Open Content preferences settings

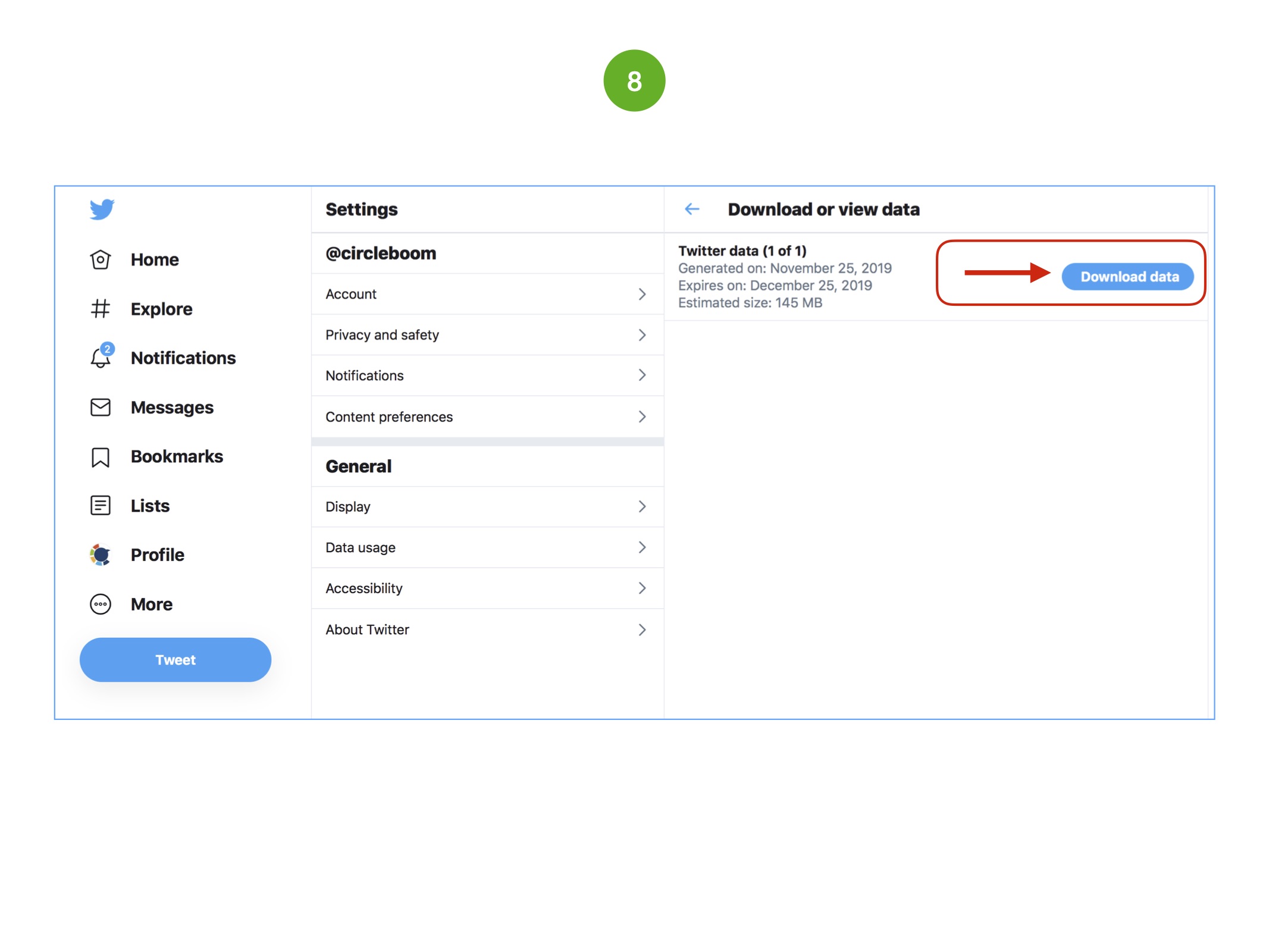tap(487, 416)
